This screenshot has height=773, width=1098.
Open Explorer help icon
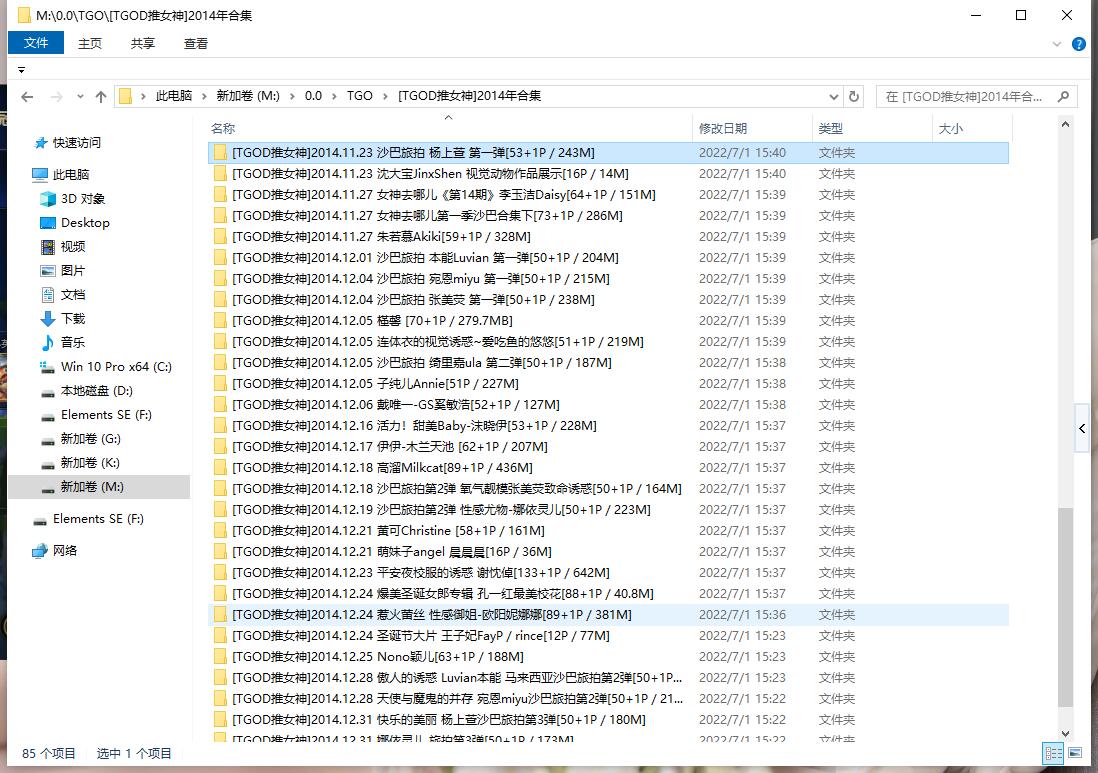point(1079,44)
